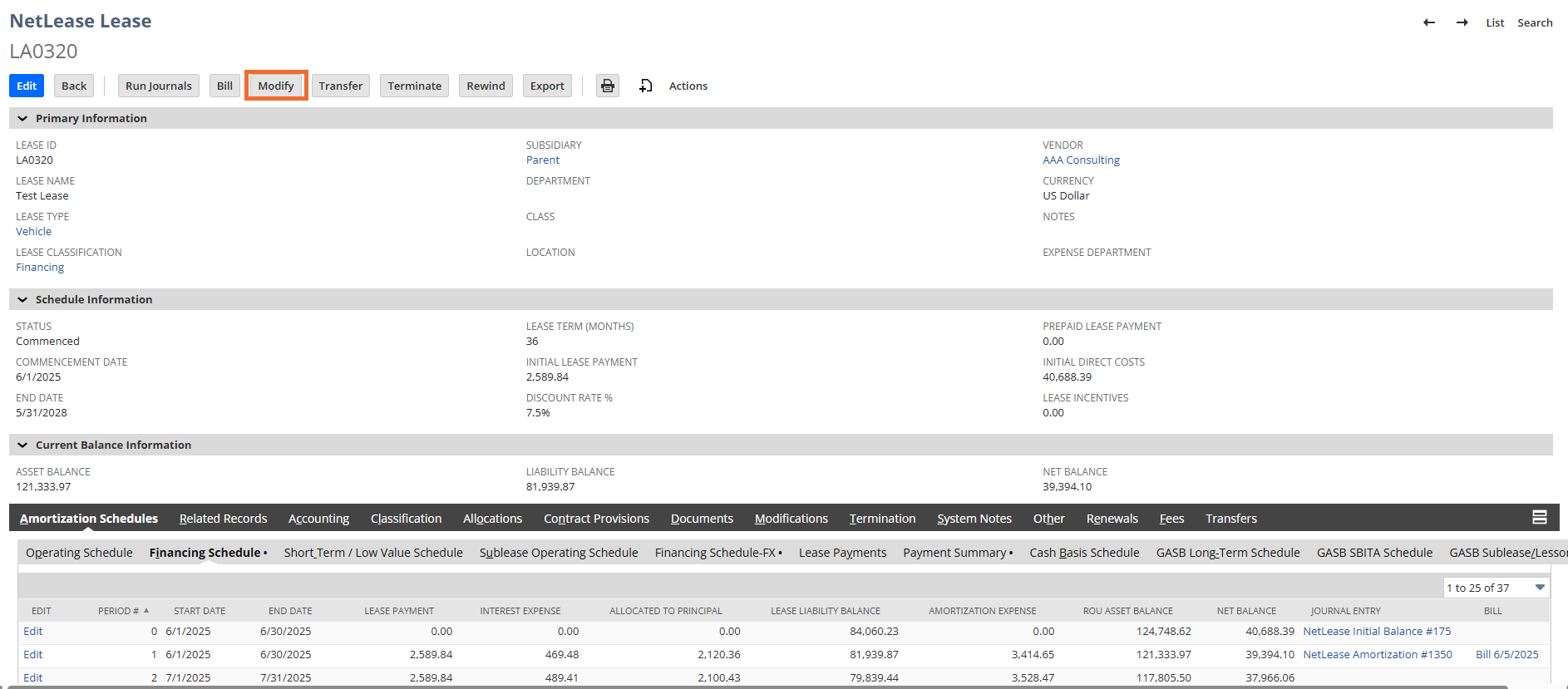Viewport: 1568px width, 689px height.
Task: Sort by Period # ascending arrow
Action: (146, 610)
